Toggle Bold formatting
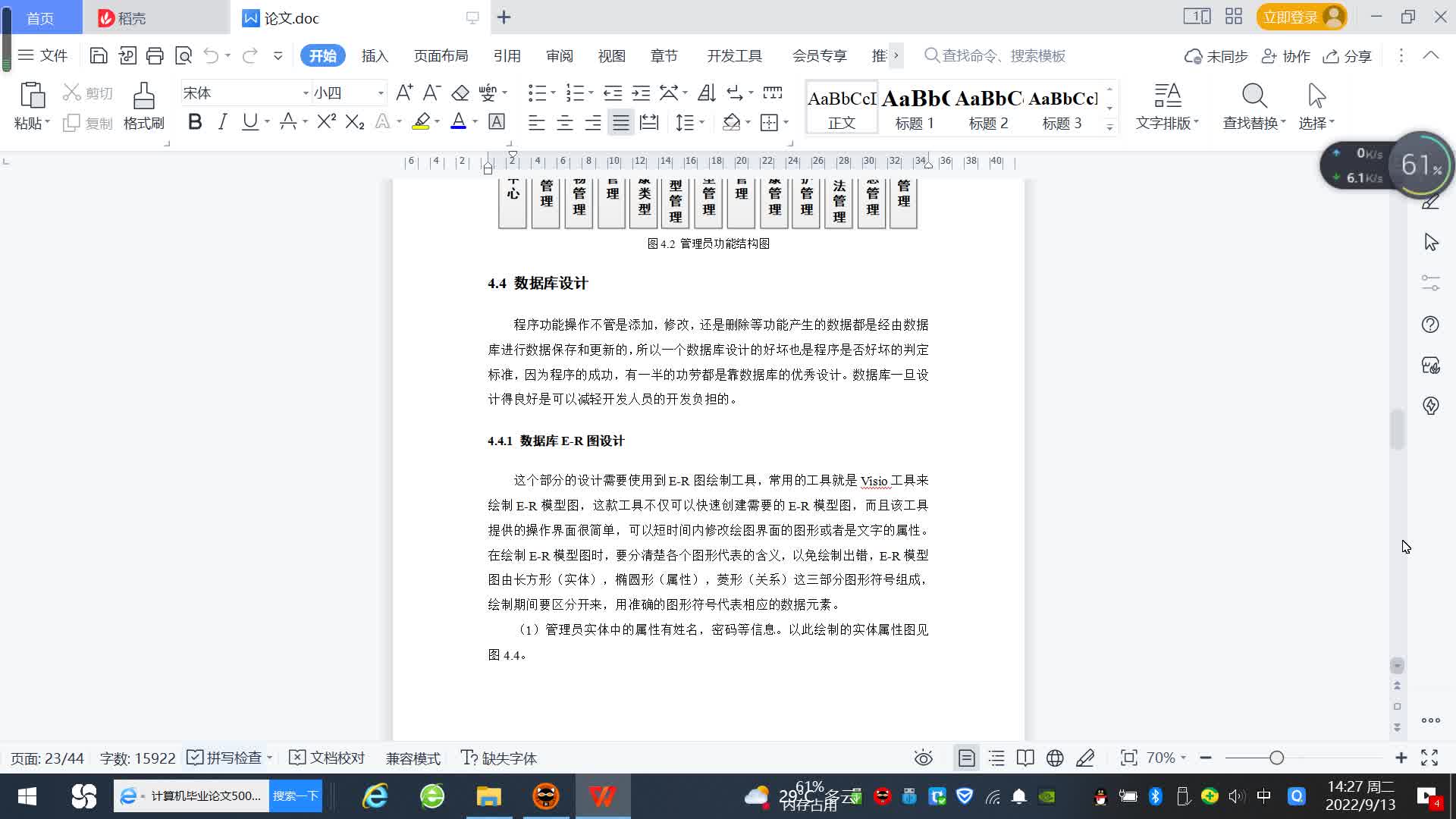 coord(195,121)
